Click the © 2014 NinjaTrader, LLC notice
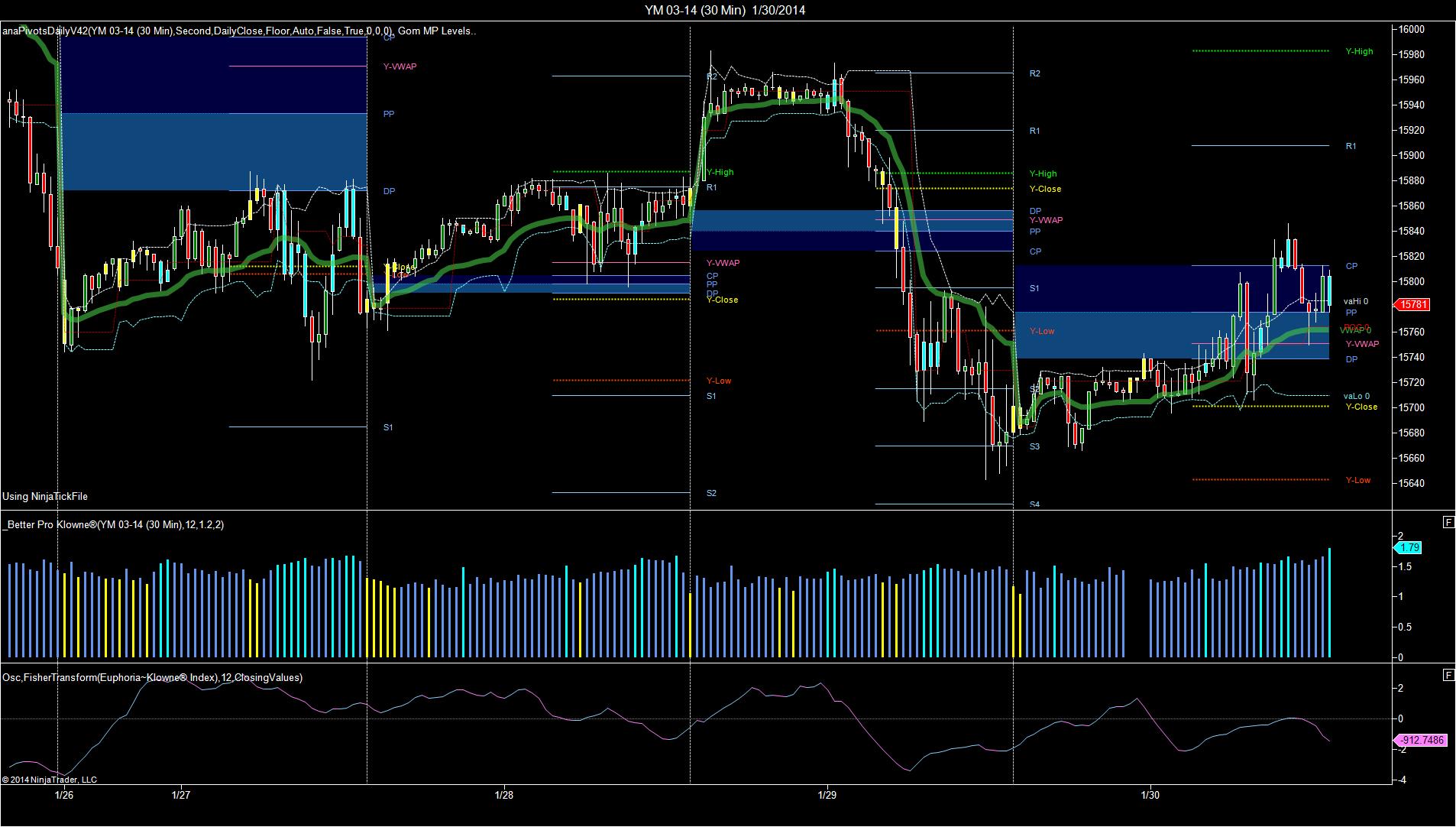The width and height of the screenshot is (1456, 827). 50,780
